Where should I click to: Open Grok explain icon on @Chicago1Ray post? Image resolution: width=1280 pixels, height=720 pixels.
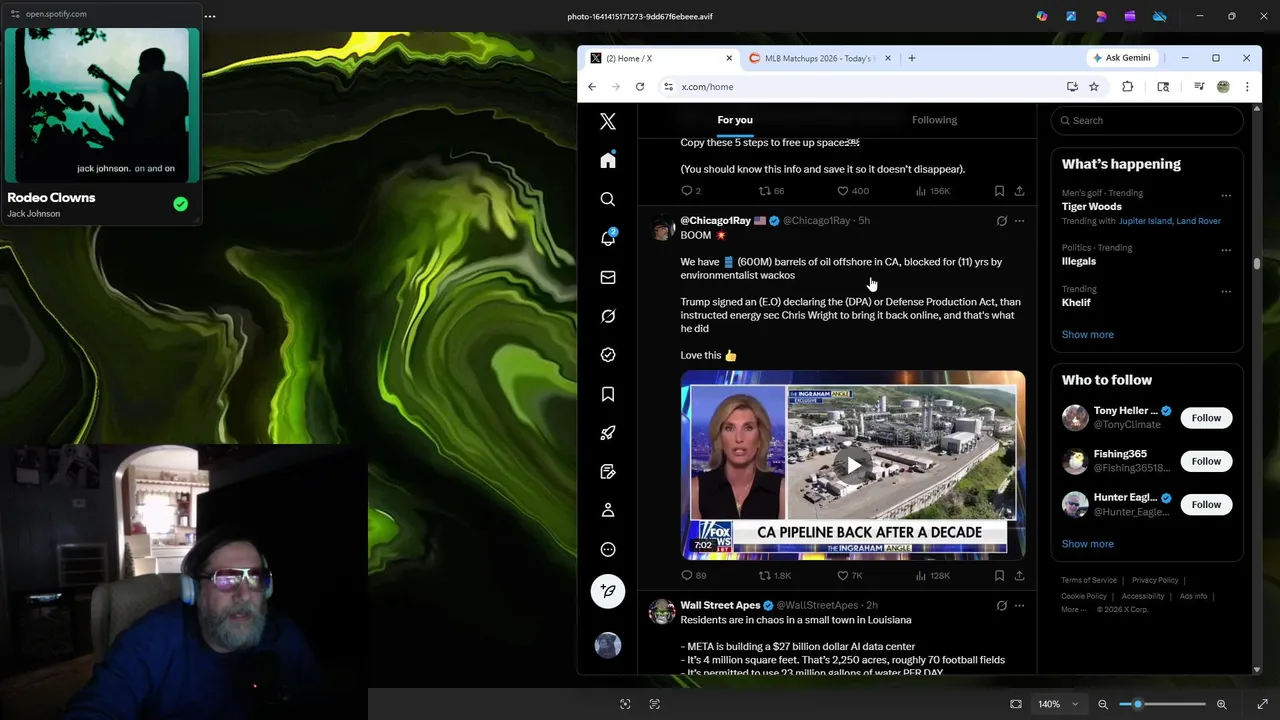pos(1001,221)
